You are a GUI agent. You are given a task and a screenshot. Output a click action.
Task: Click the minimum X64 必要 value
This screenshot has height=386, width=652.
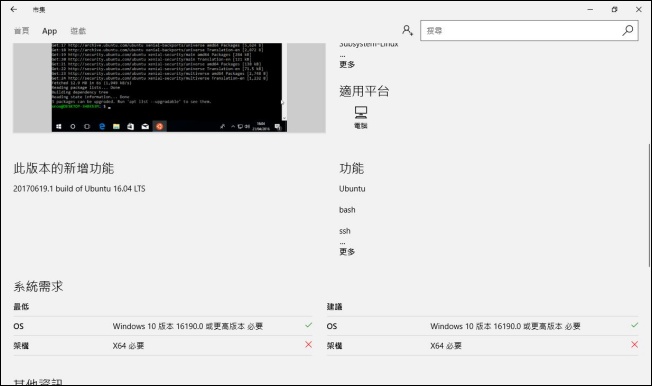[128, 346]
